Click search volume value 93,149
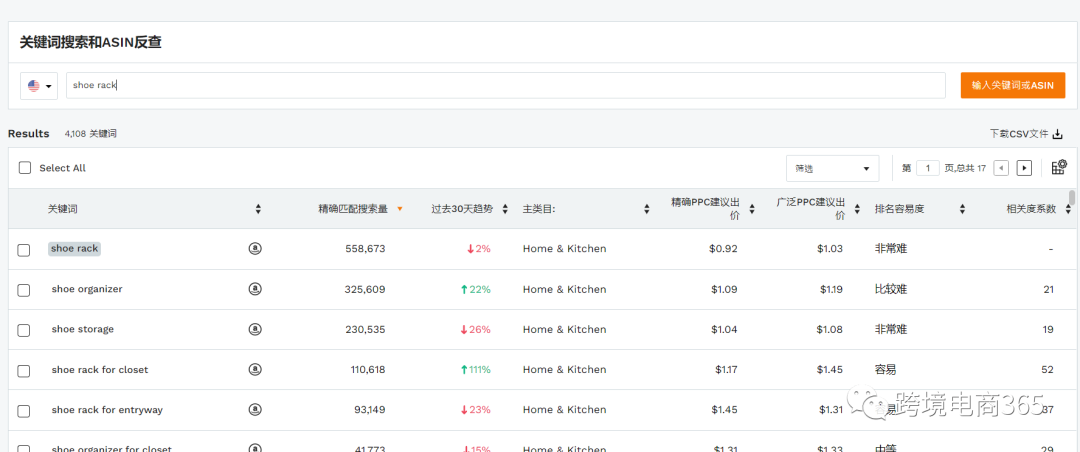1080x452 pixels. click(x=370, y=410)
